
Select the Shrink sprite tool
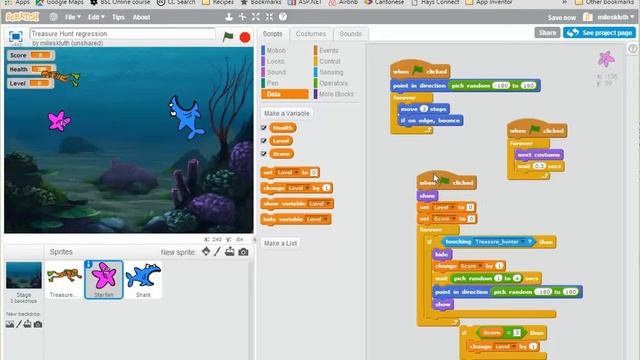click(x=269, y=17)
